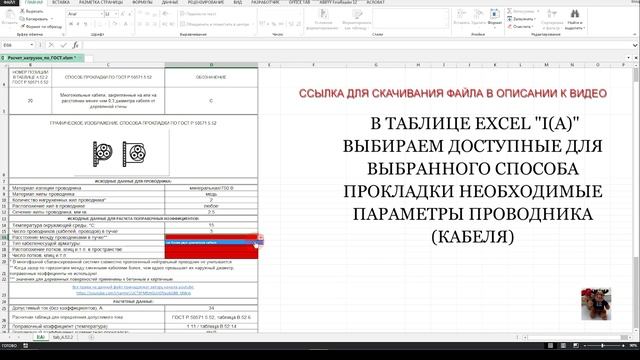Select the tab_A.52.2 sheet tab
The height and width of the screenshot is (360, 640).
[x=63, y=337]
